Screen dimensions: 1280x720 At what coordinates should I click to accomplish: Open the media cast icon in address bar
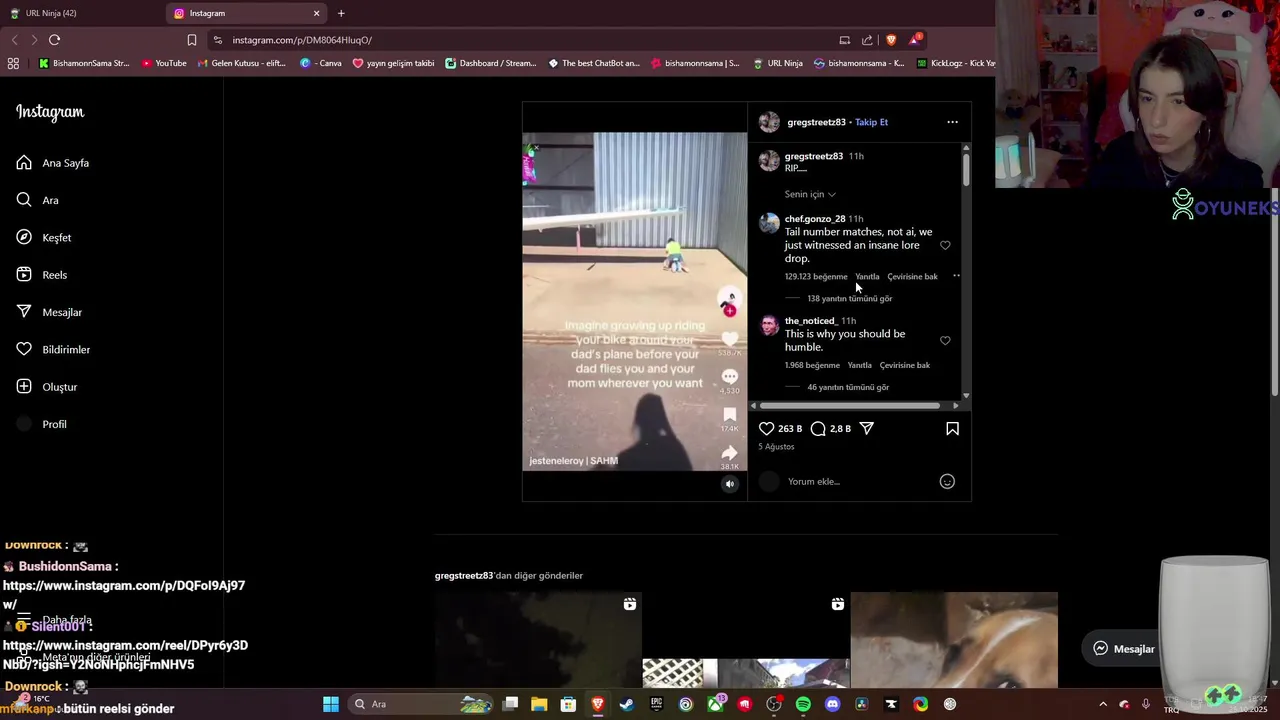coord(844,40)
